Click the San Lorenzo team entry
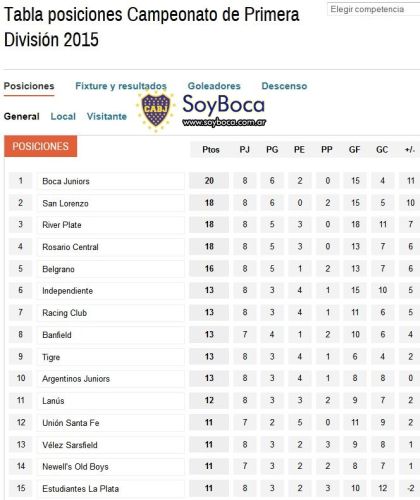 (65, 203)
